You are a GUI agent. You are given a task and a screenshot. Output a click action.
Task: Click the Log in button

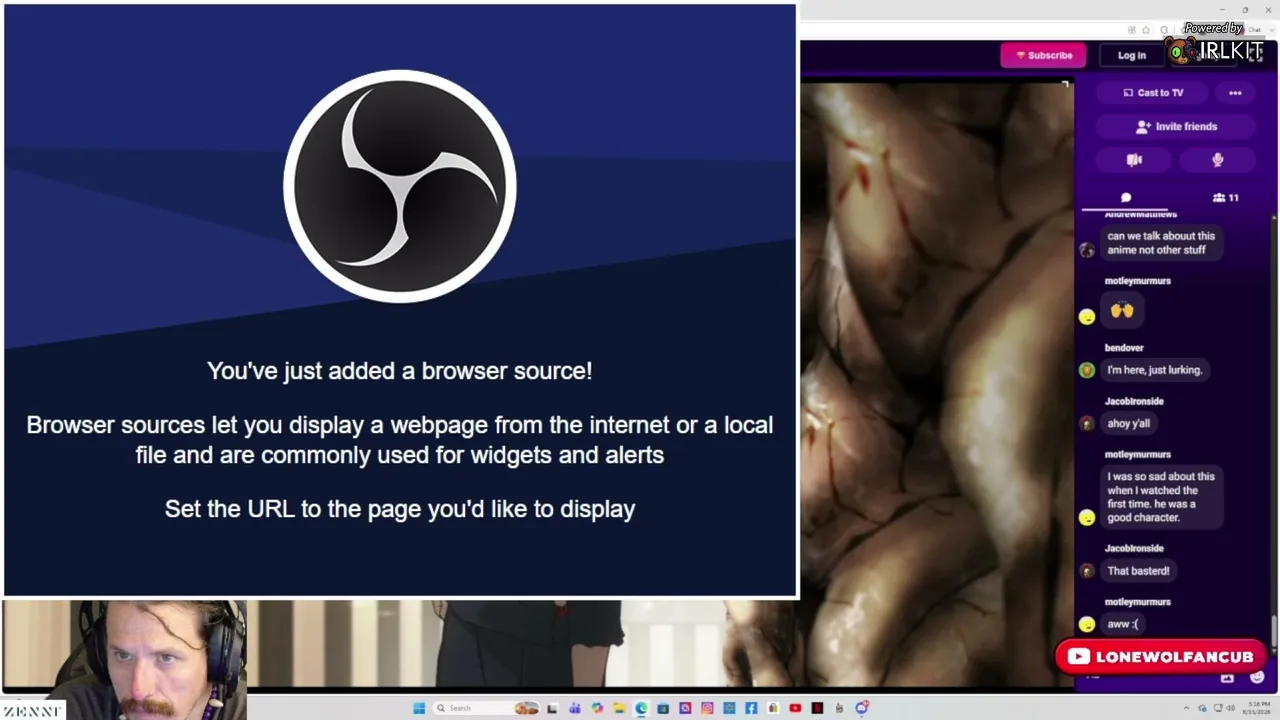coord(1132,56)
